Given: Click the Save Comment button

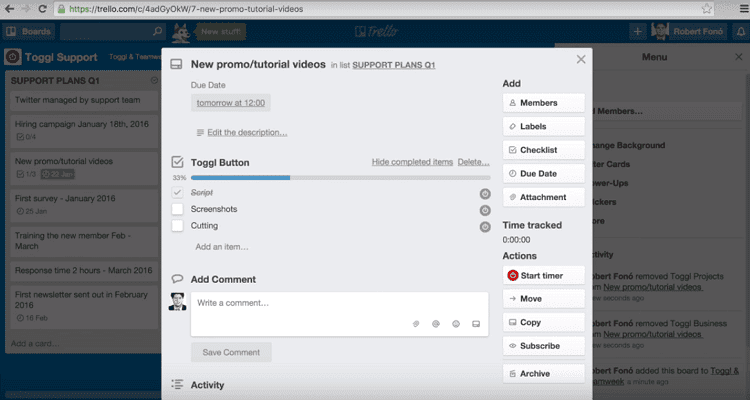Looking at the screenshot, I should pyautogui.click(x=231, y=352).
